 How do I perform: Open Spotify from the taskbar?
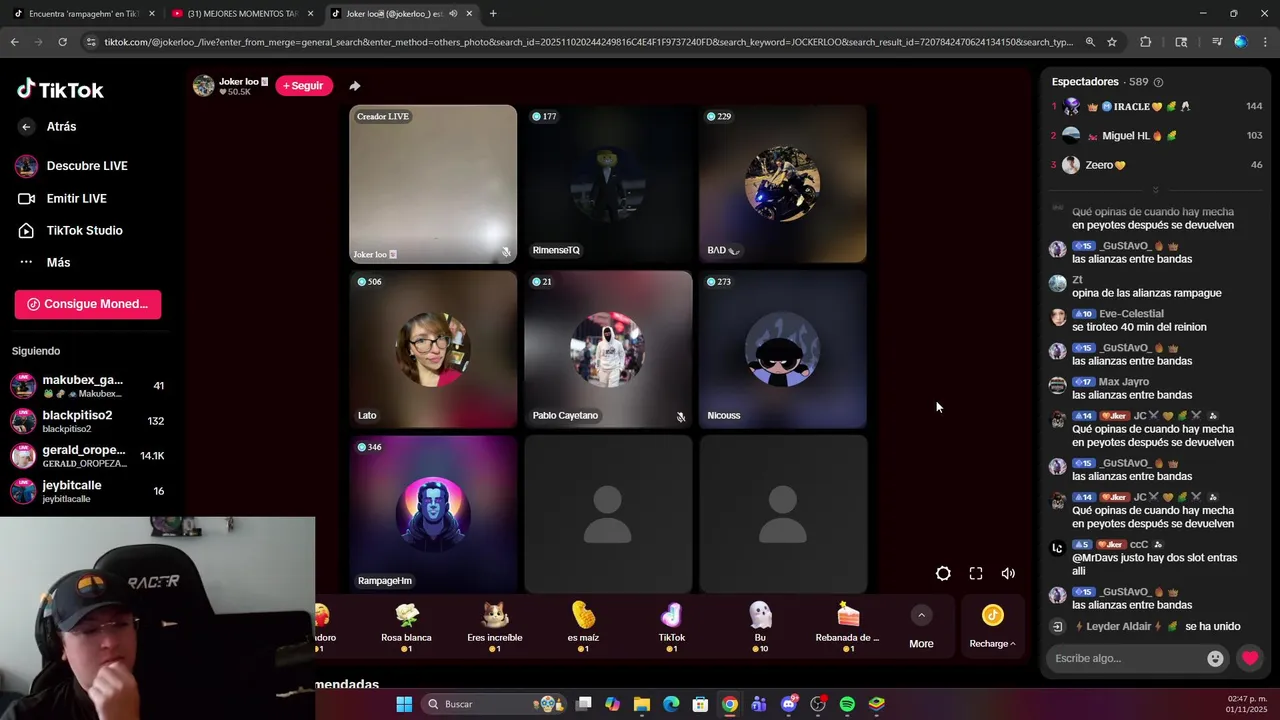click(847, 704)
